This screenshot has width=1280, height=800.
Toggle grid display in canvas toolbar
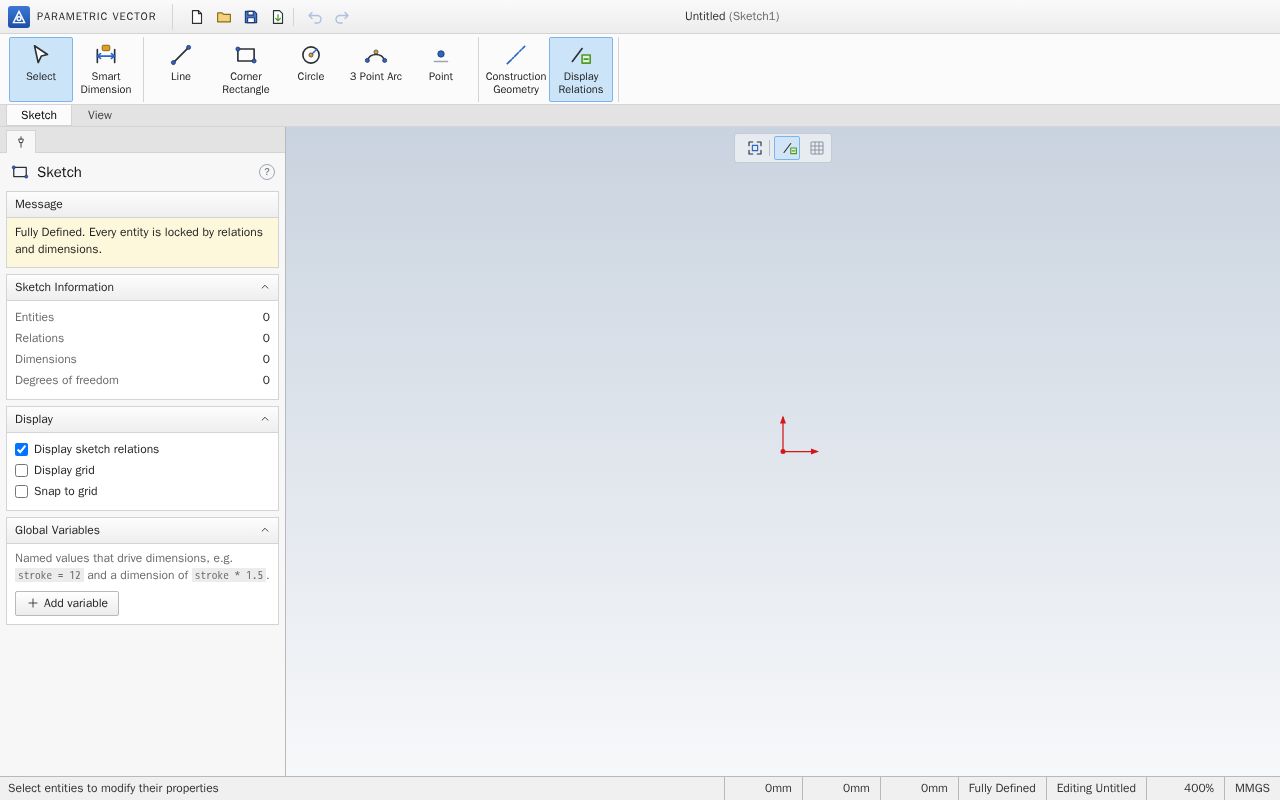(x=817, y=148)
